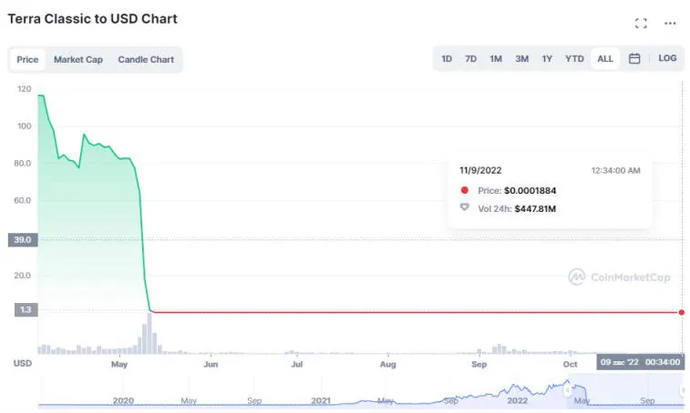Select the 1D time range
690x413 pixels.
point(447,59)
